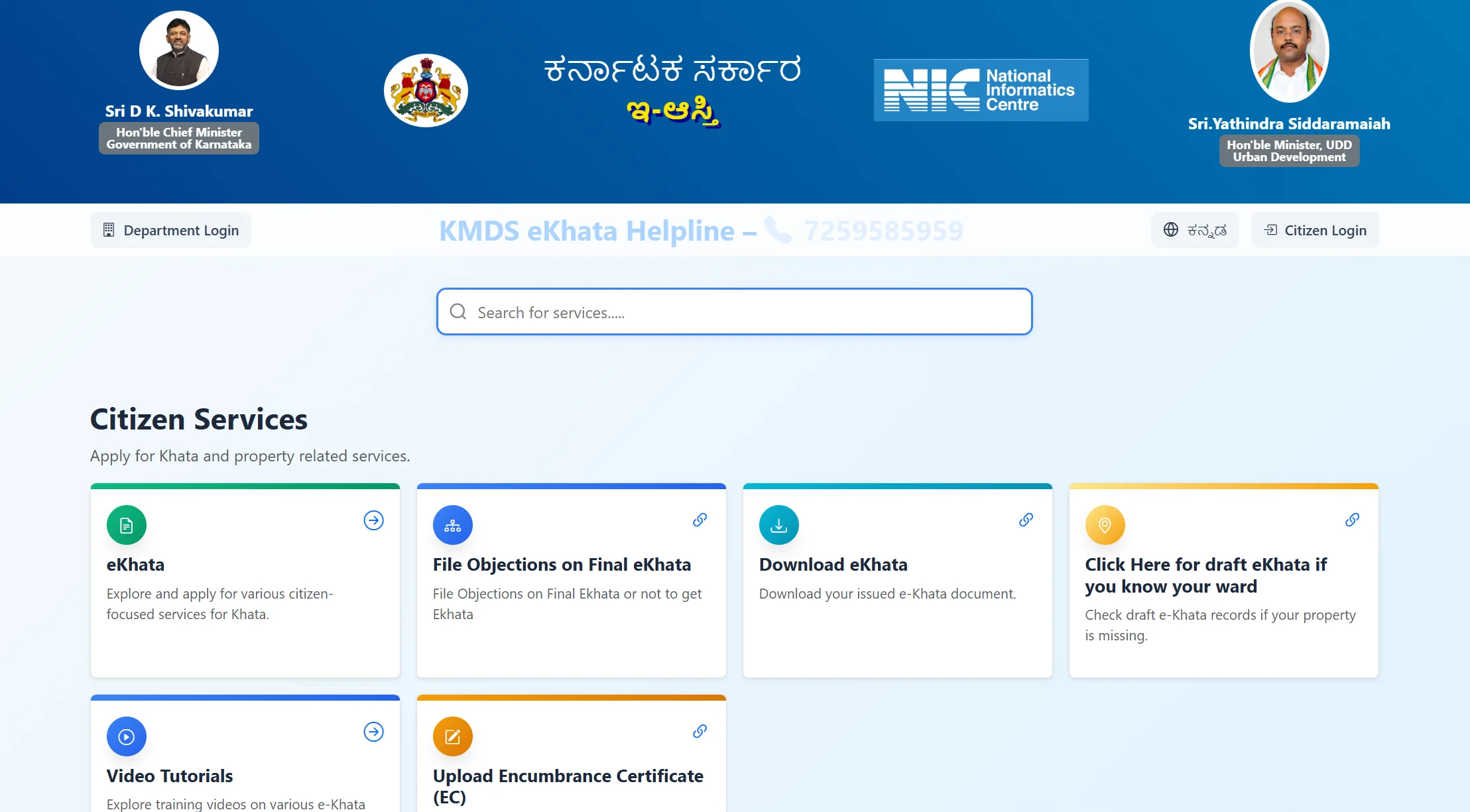Screen dimensions: 1470x812
Task: Open Download eKhata service title
Action: click(833, 565)
